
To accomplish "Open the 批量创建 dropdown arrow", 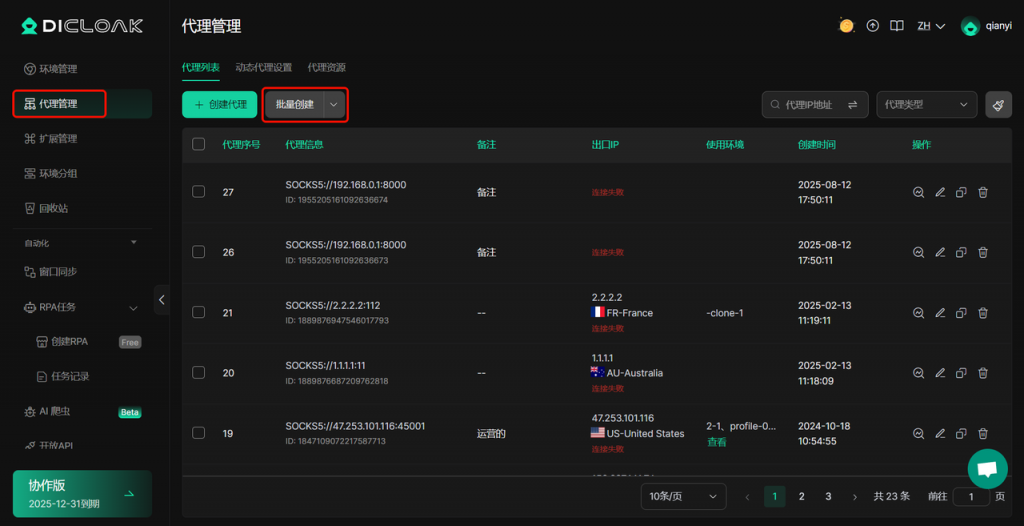I will [334, 105].
